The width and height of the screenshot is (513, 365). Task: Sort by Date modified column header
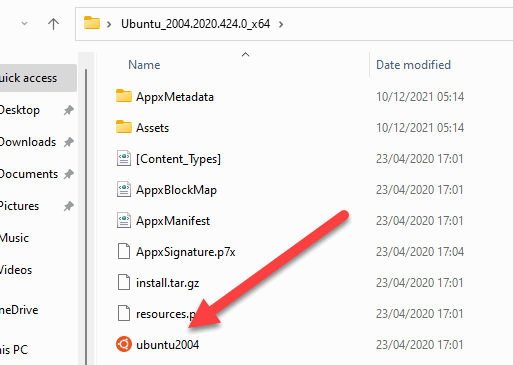point(413,65)
